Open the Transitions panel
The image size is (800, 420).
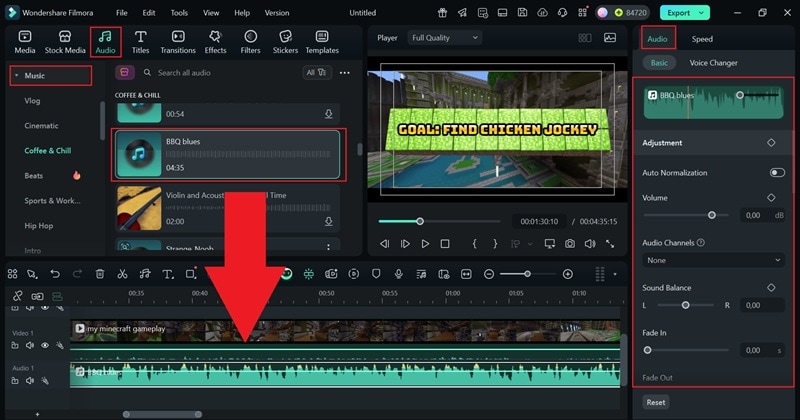(x=178, y=42)
